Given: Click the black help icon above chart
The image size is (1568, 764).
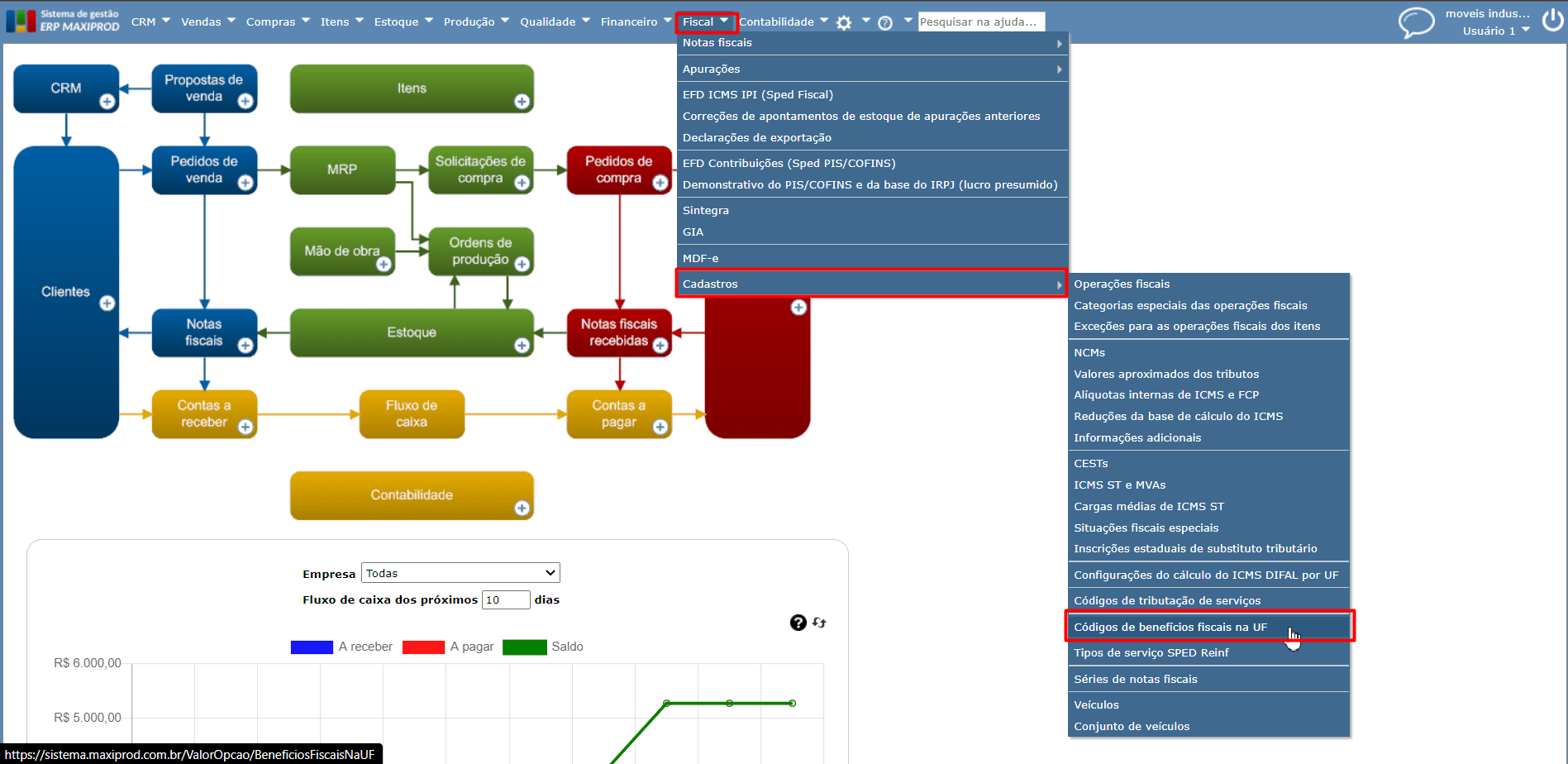Looking at the screenshot, I should point(798,623).
